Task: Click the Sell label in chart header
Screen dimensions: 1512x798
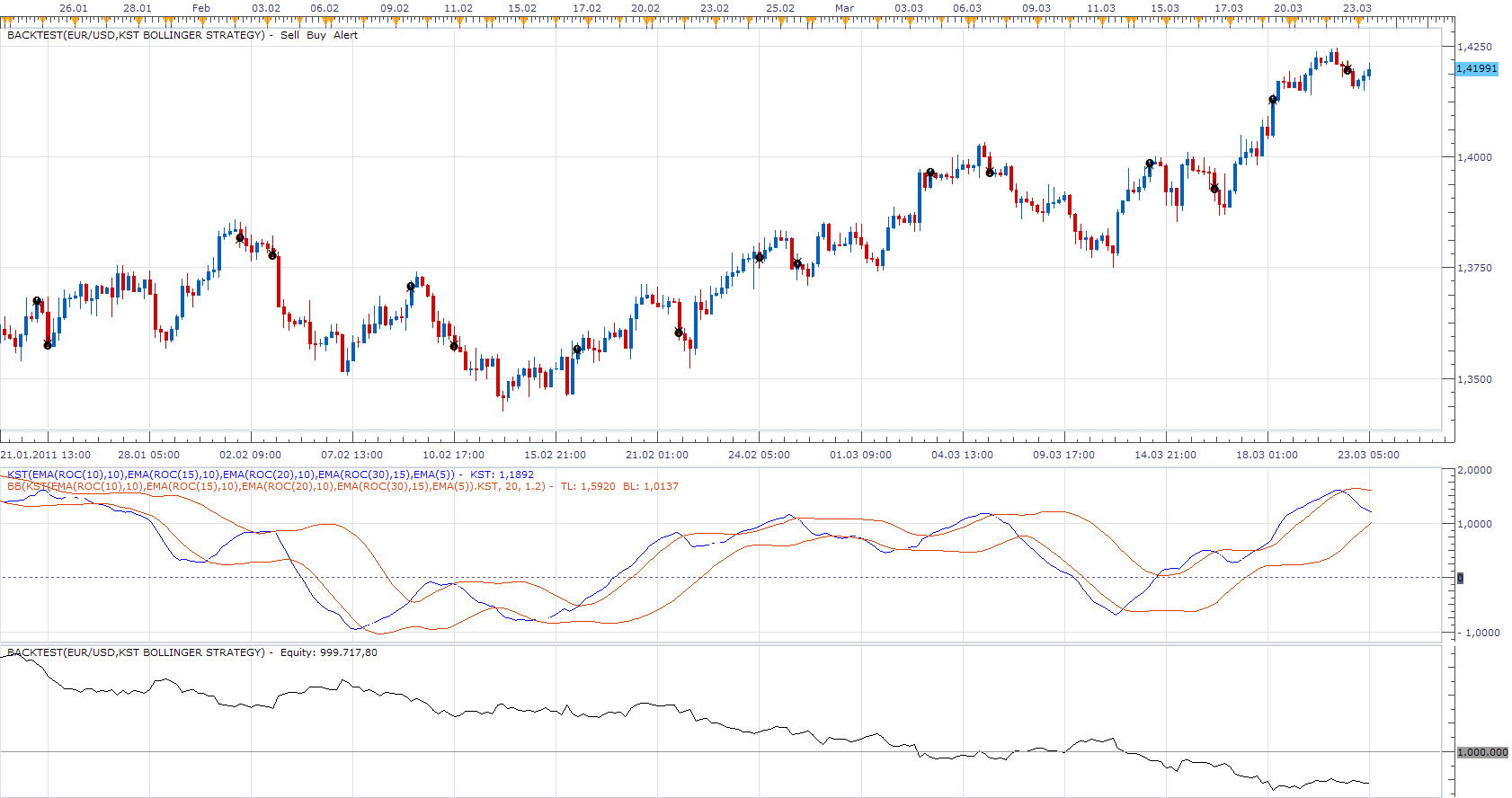Action: 289,35
